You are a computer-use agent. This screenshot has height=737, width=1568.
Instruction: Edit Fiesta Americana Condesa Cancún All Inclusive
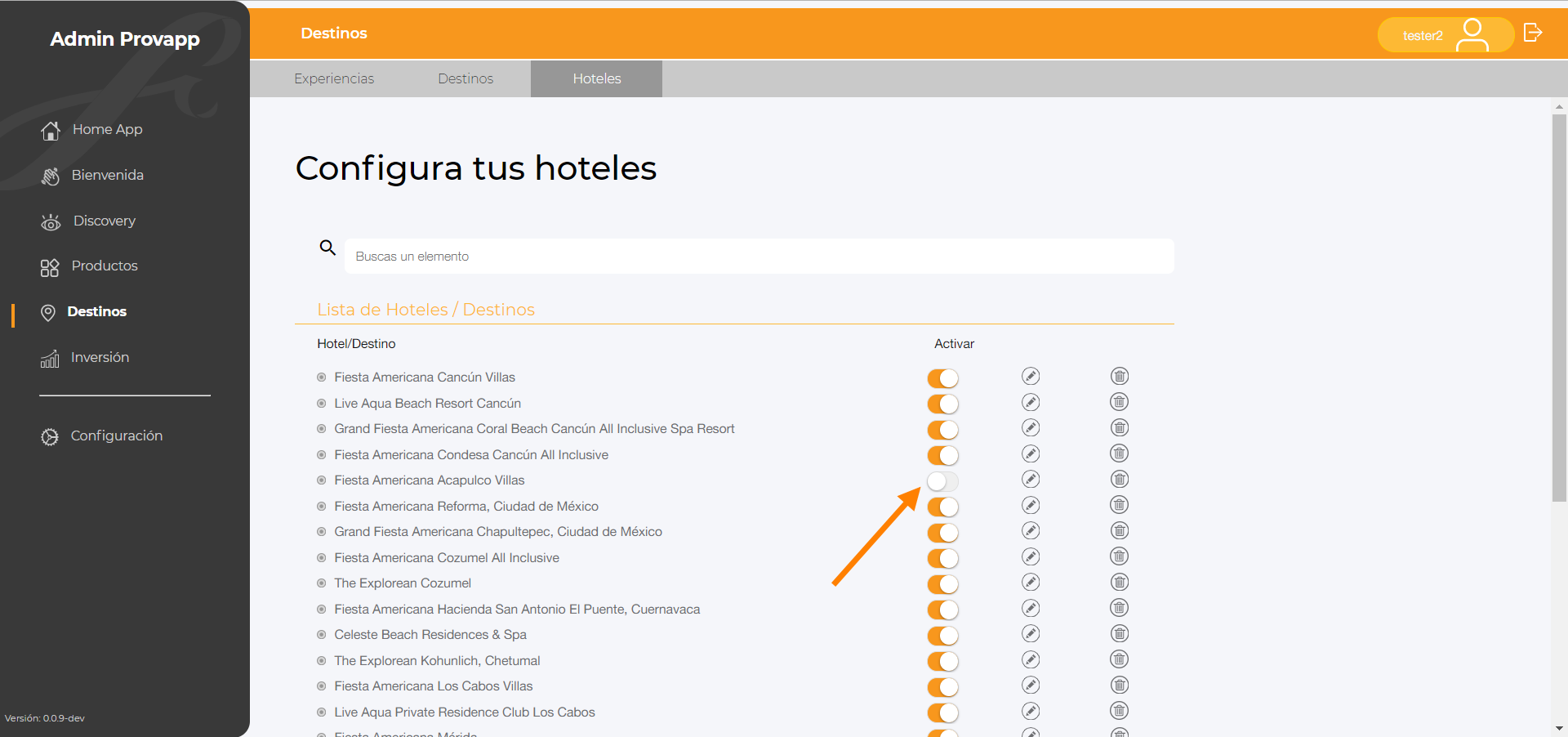click(x=1031, y=453)
